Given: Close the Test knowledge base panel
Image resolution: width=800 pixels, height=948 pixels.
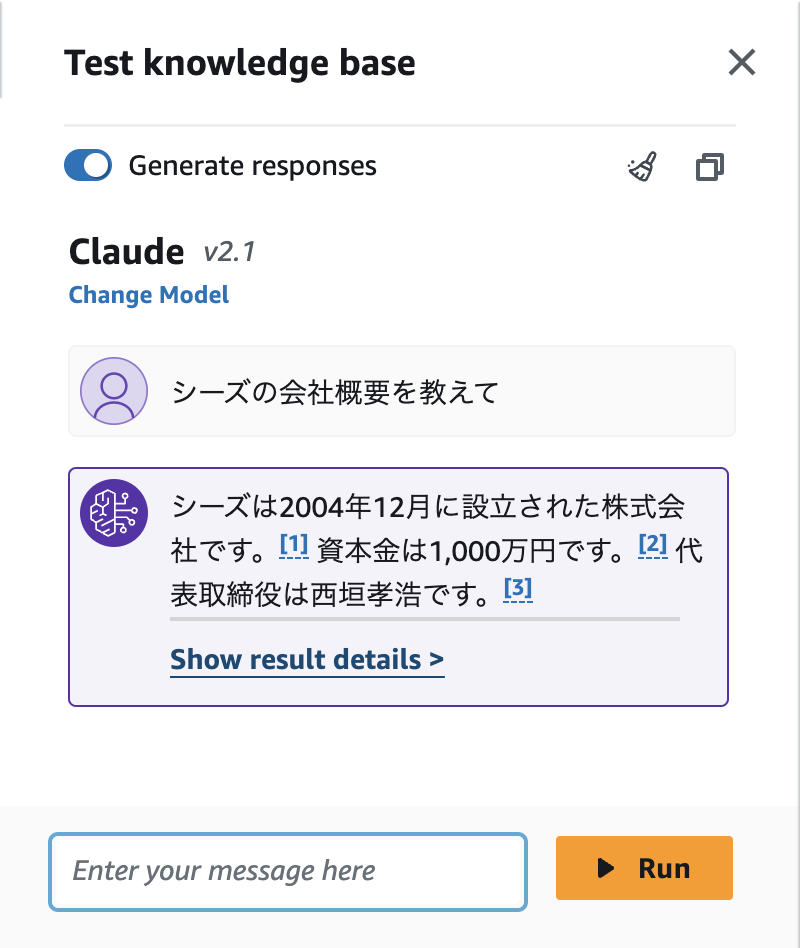Looking at the screenshot, I should (x=741, y=63).
